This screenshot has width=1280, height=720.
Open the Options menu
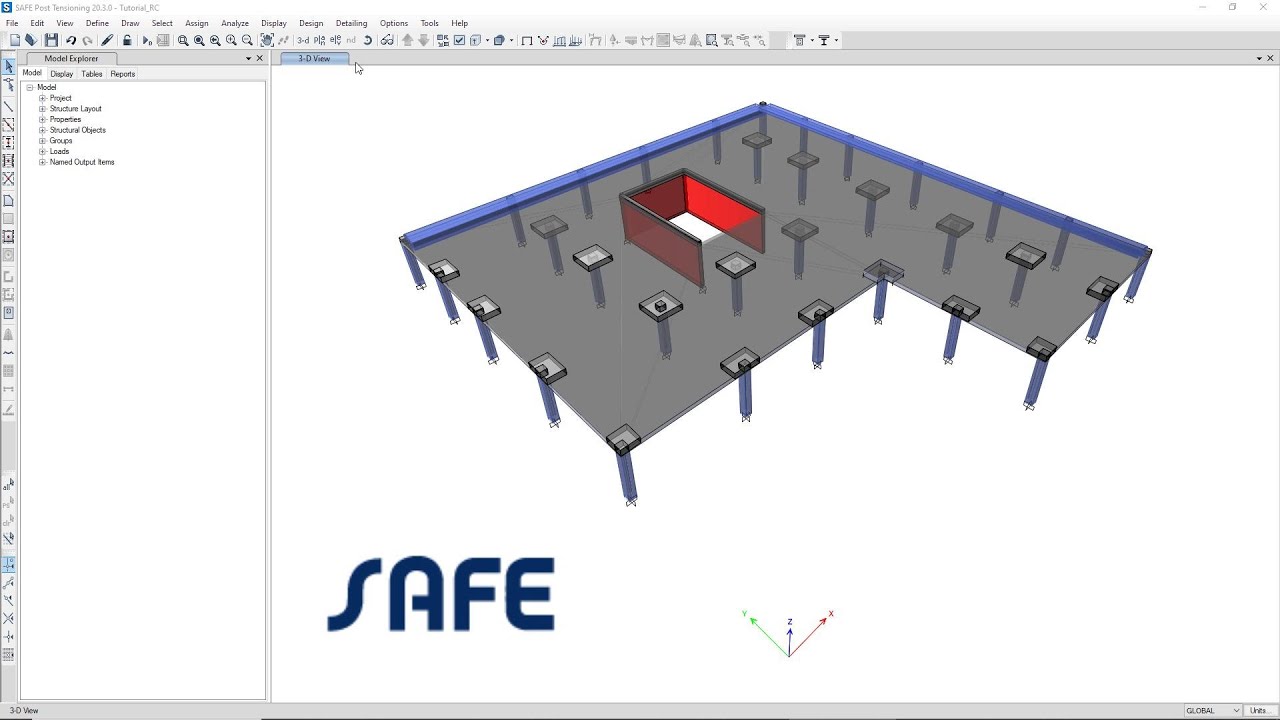tap(394, 23)
